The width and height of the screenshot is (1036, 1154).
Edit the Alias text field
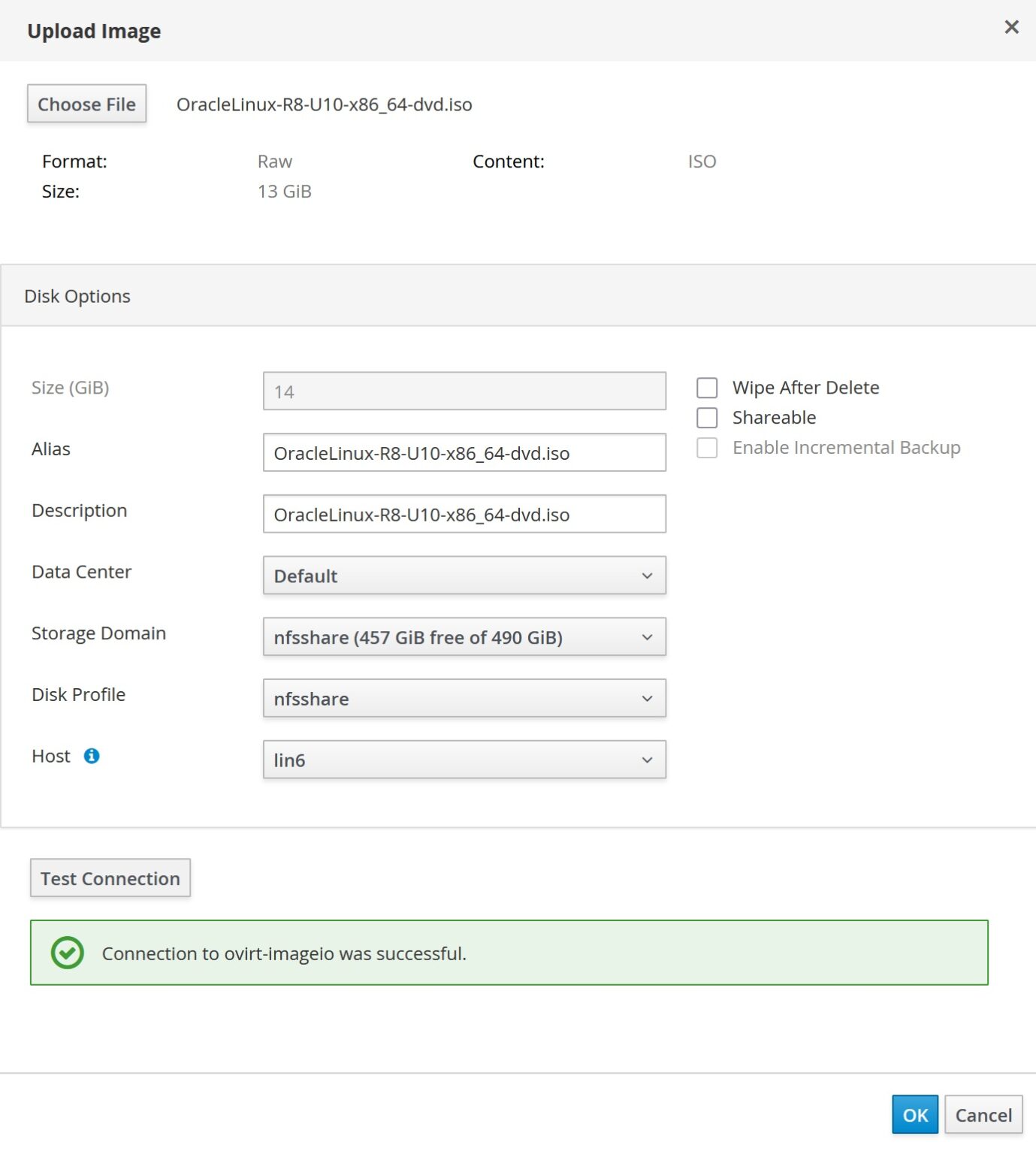(x=464, y=452)
